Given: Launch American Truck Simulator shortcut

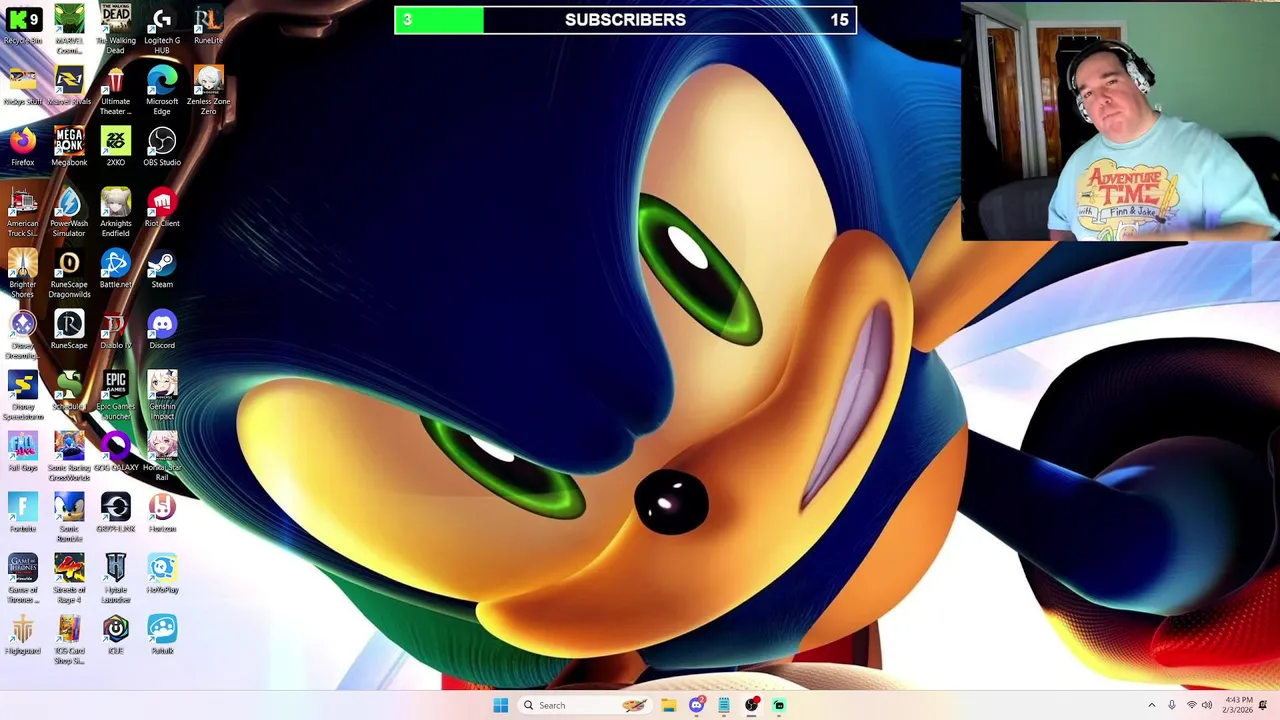Looking at the screenshot, I should [23, 213].
